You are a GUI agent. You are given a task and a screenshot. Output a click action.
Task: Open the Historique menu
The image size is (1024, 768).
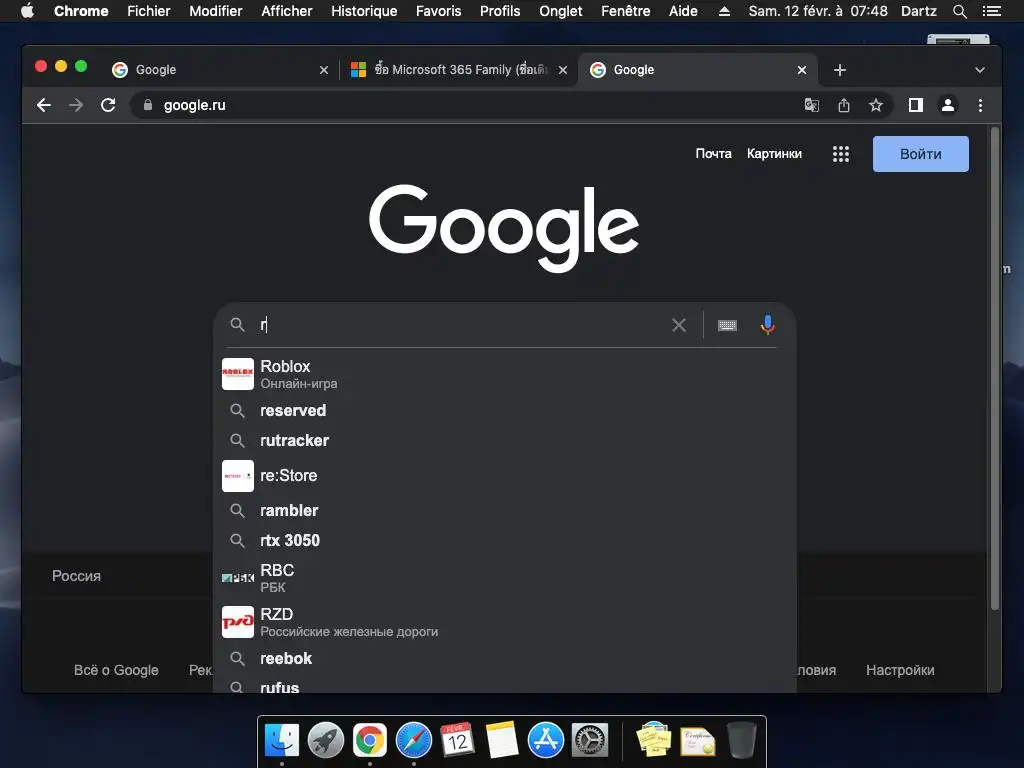(364, 11)
